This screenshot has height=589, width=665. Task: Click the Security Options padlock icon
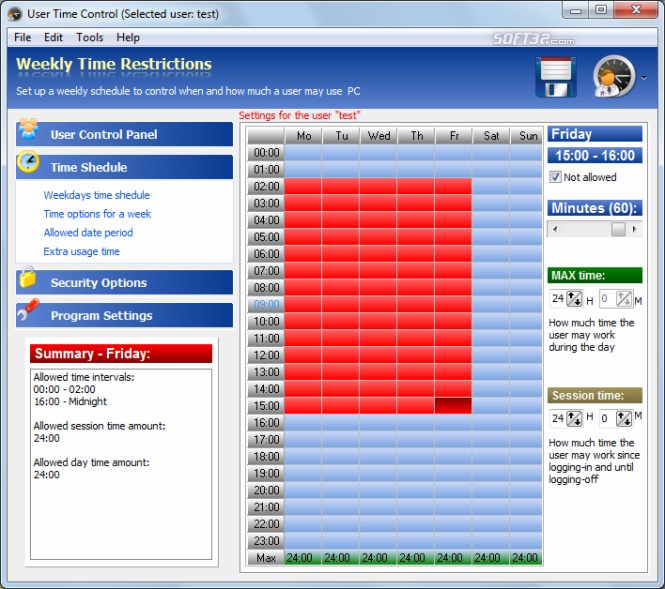[x=28, y=277]
